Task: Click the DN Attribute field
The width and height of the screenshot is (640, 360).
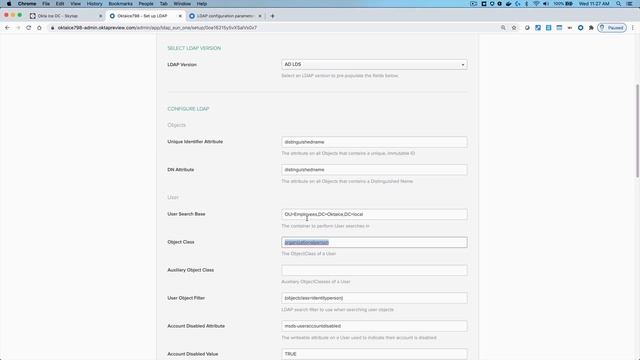Action: (374, 170)
